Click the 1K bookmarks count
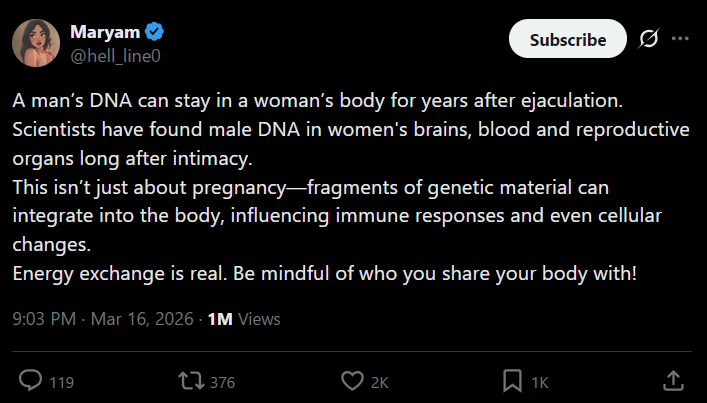This screenshot has width=707, height=403. [x=540, y=381]
